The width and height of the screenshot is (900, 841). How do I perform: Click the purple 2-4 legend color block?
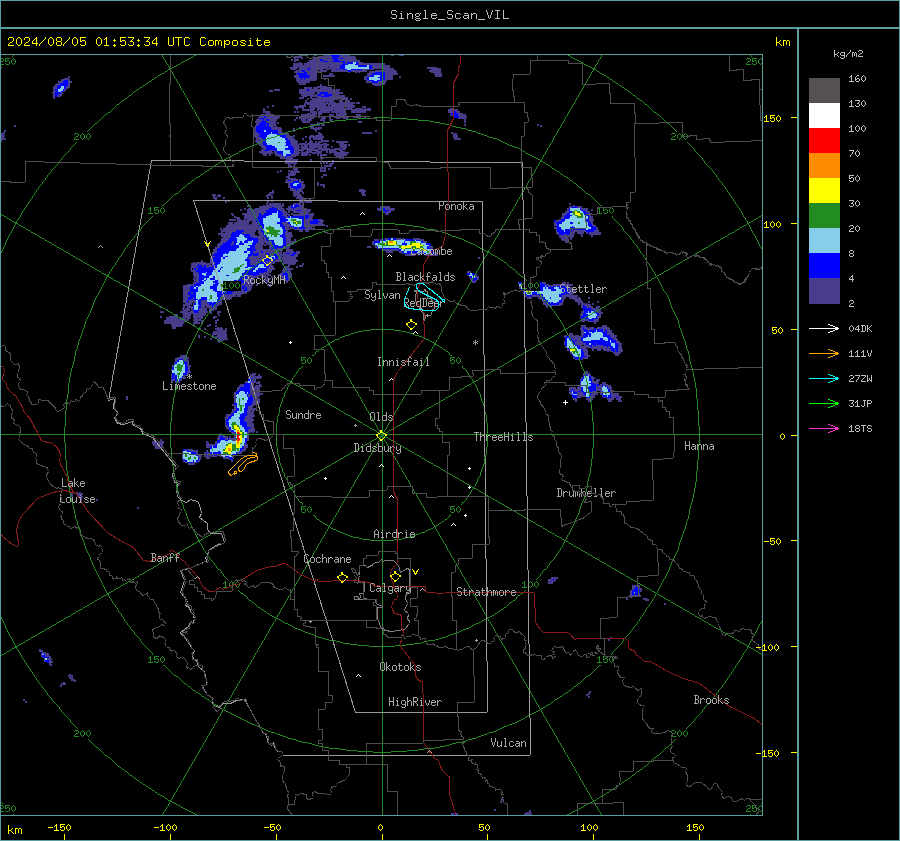(x=824, y=290)
